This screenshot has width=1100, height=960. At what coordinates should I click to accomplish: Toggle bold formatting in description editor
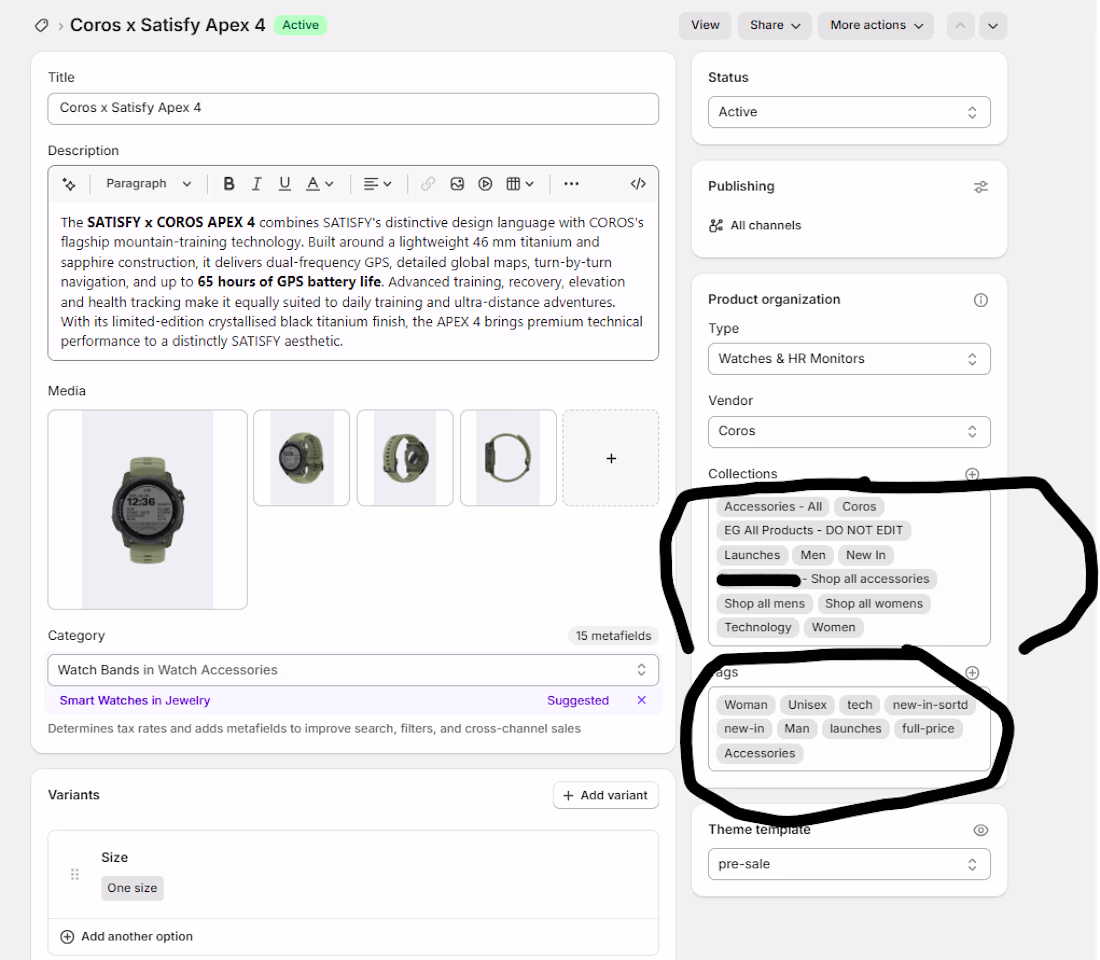point(229,184)
